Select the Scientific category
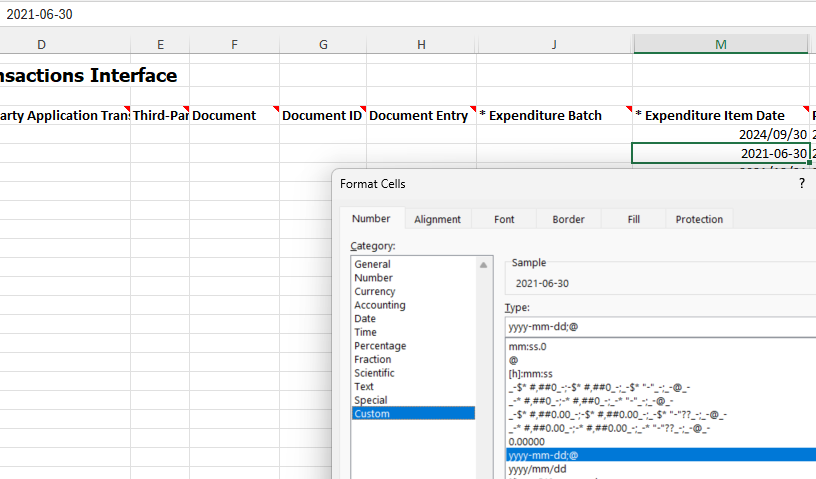Image resolution: width=816 pixels, height=479 pixels. tap(413, 372)
